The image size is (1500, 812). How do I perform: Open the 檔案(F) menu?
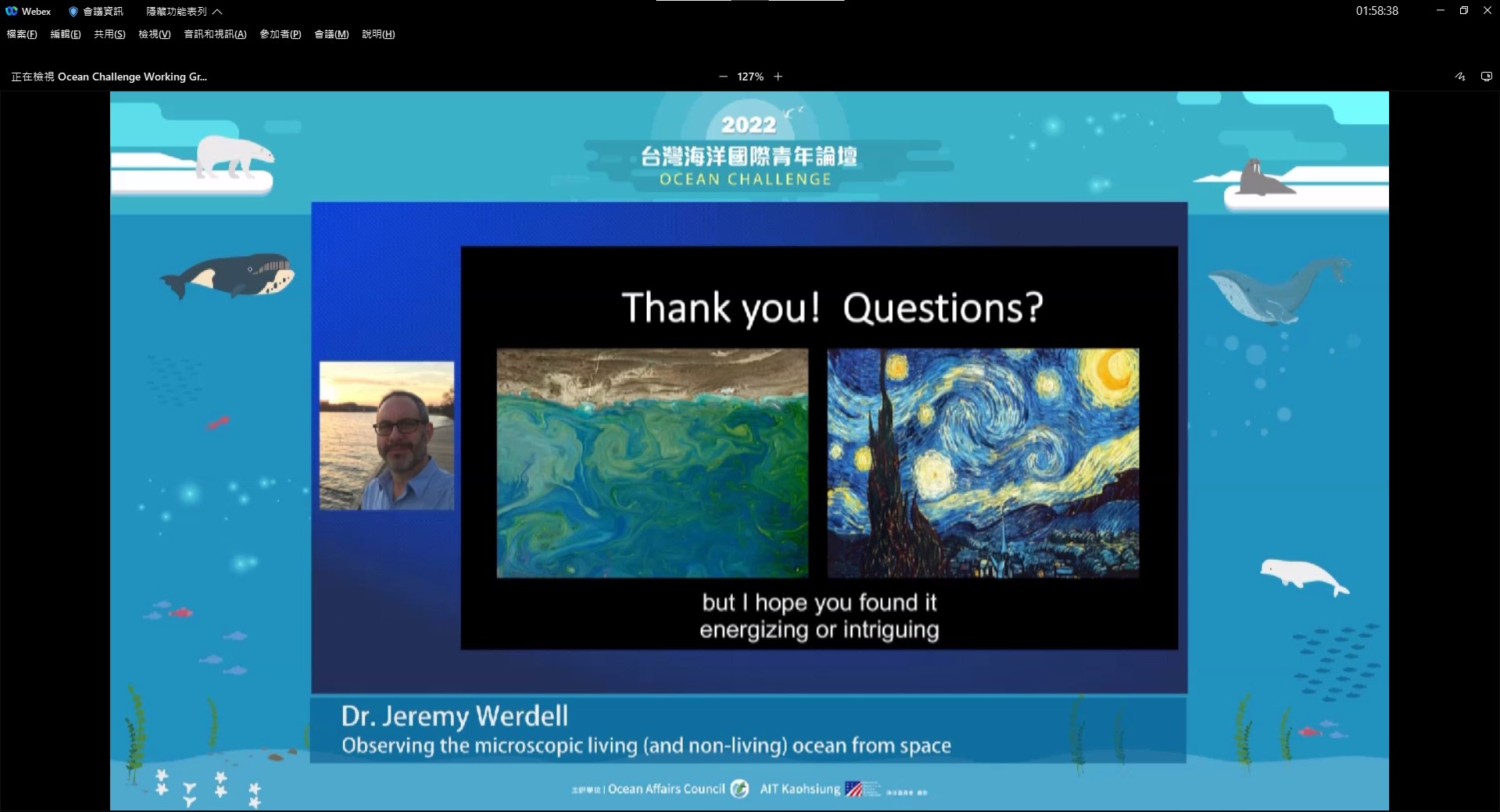(22, 34)
